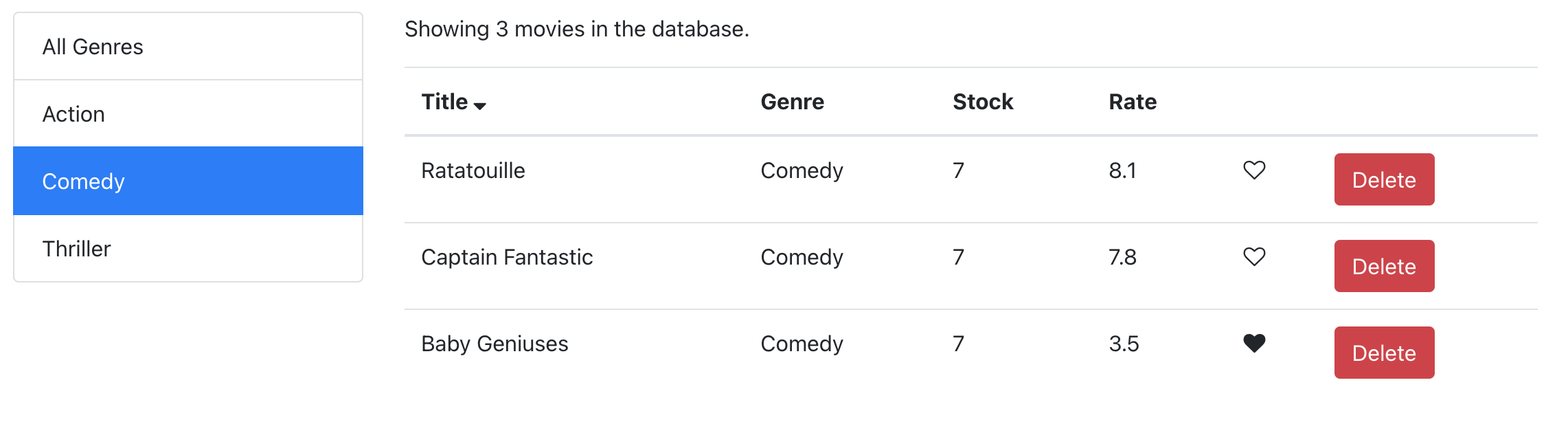Sort movies by Stock column header

(982, 102)
